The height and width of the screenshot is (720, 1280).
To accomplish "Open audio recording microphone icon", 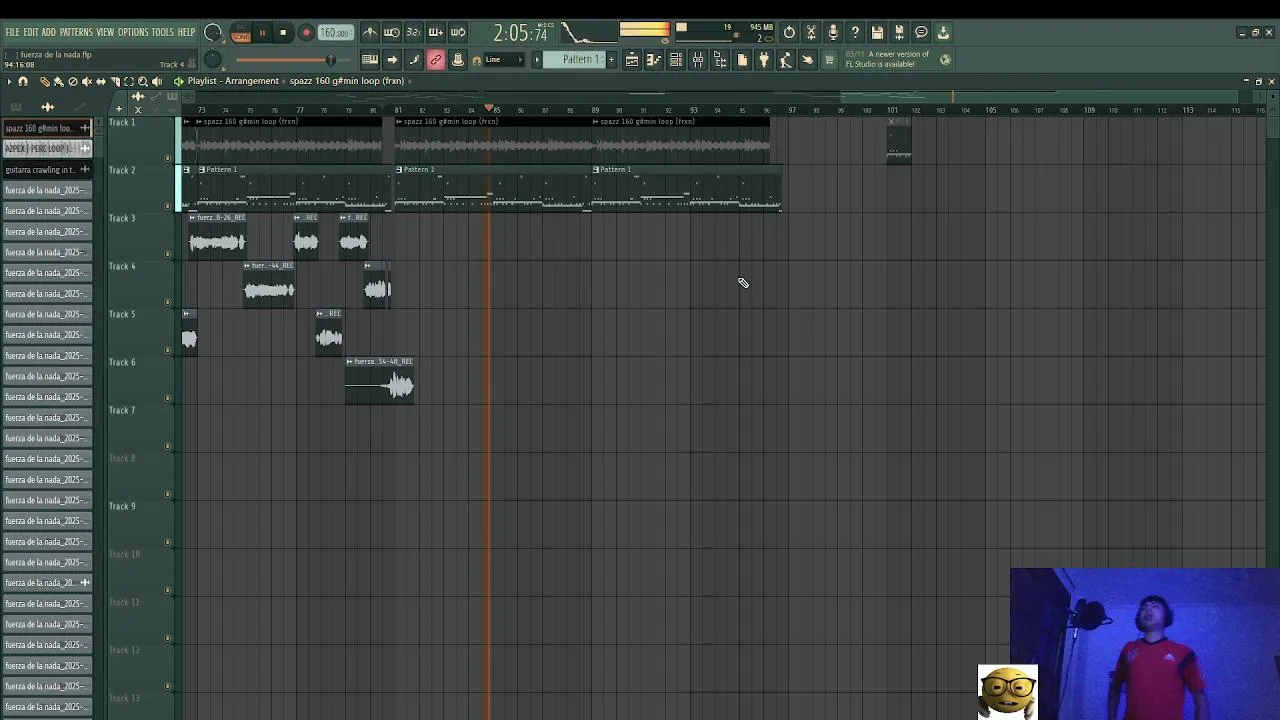I will click(833, 32).
